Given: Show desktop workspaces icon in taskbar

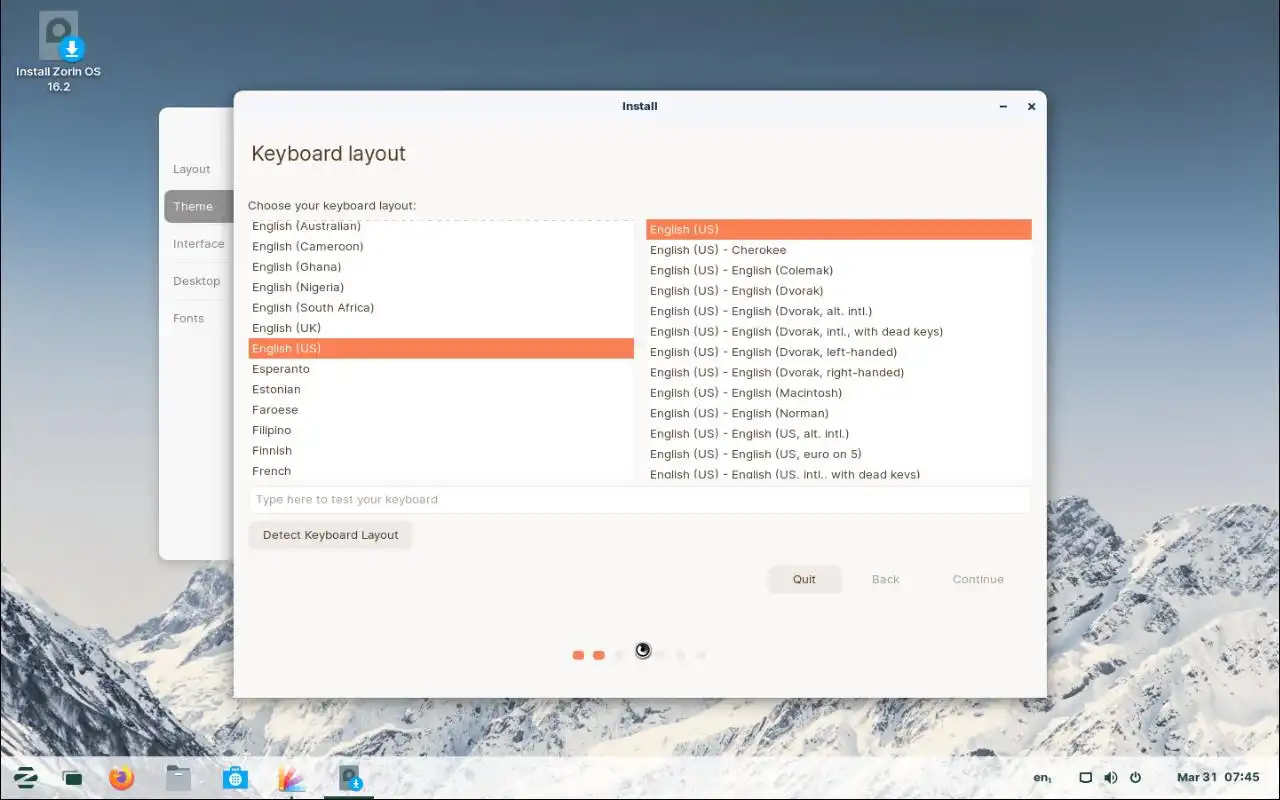Looking at the screenshot, I should (73, 778).
